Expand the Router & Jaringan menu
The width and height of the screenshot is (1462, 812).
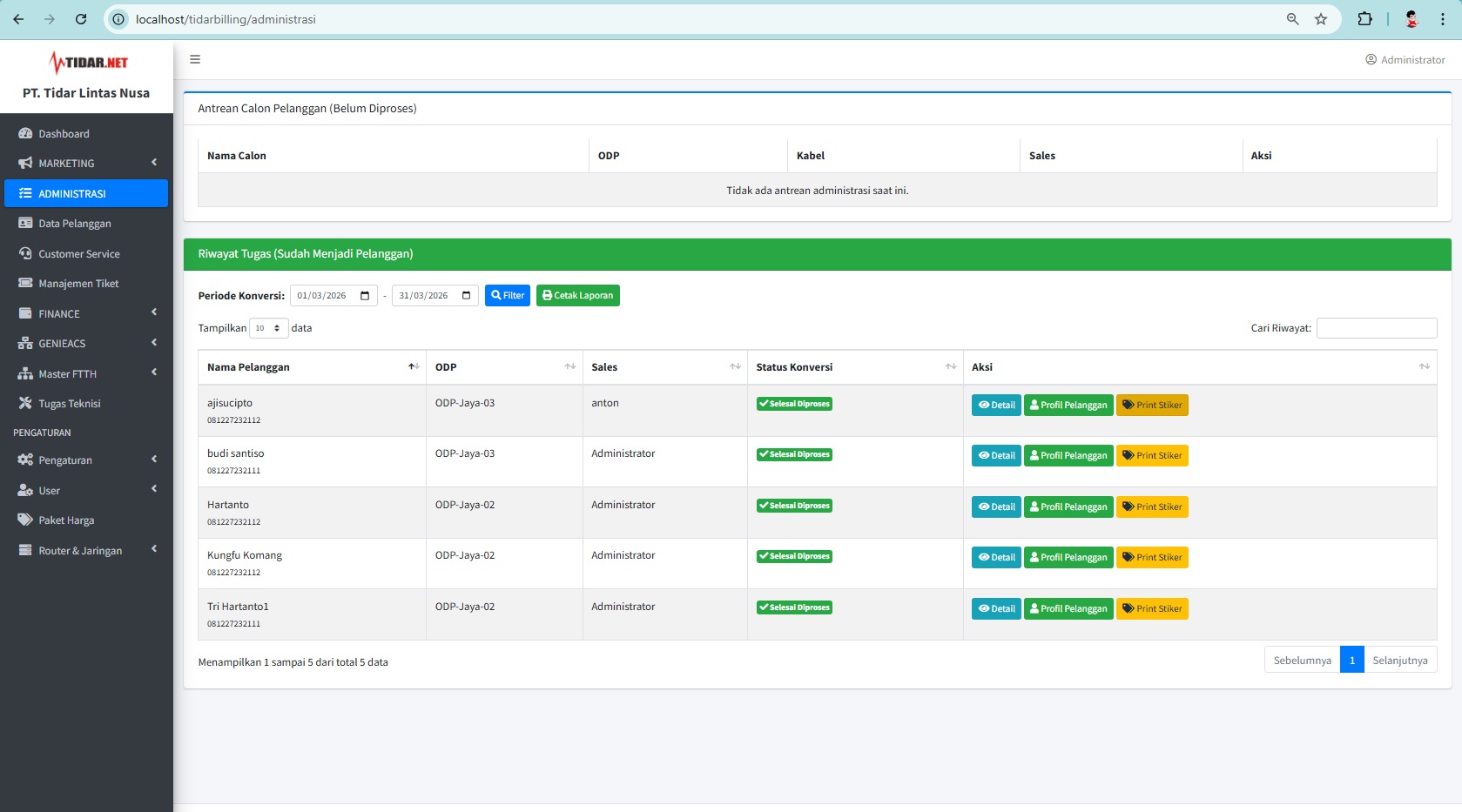tap(86, 550)
